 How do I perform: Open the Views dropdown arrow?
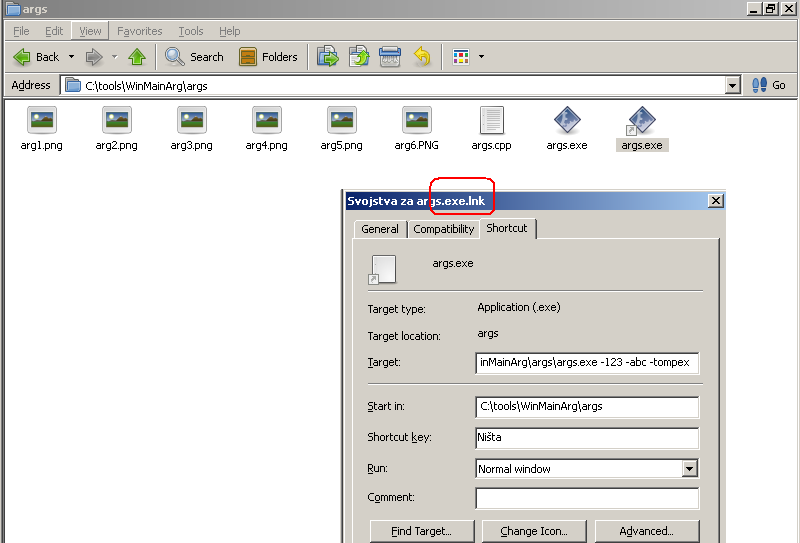point(481,57)
